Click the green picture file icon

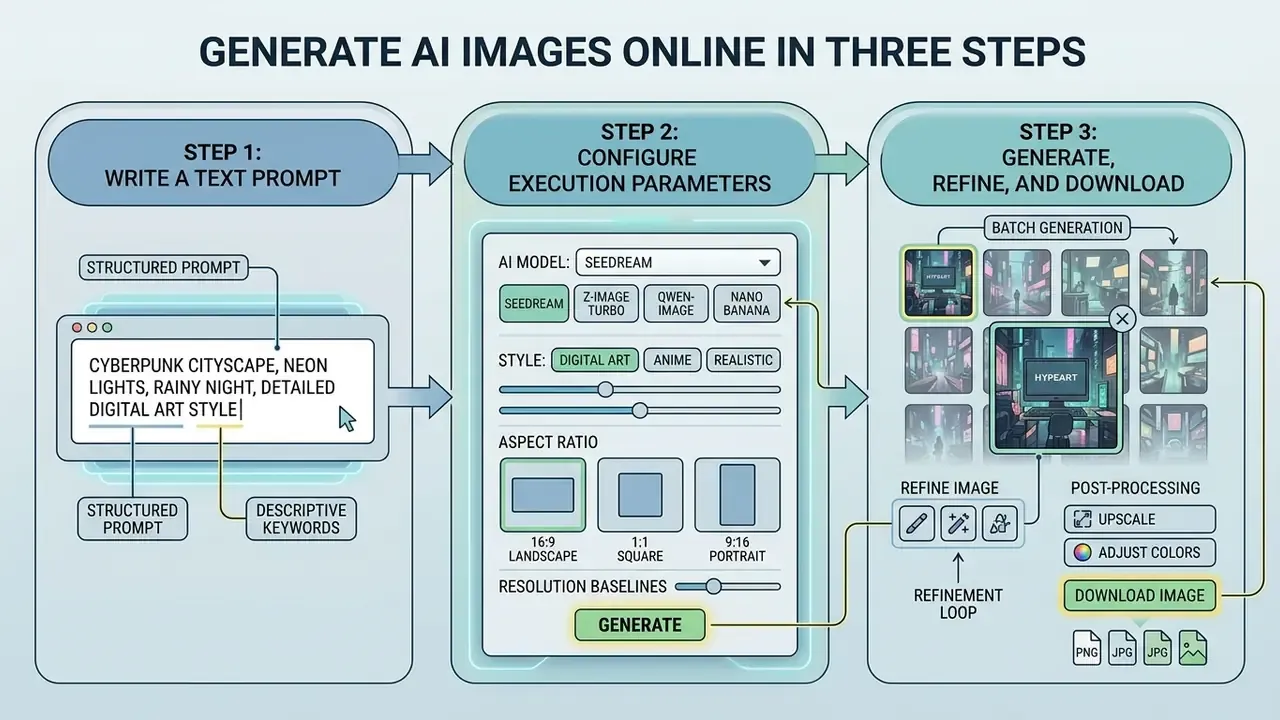click(x=1193, y=647)
